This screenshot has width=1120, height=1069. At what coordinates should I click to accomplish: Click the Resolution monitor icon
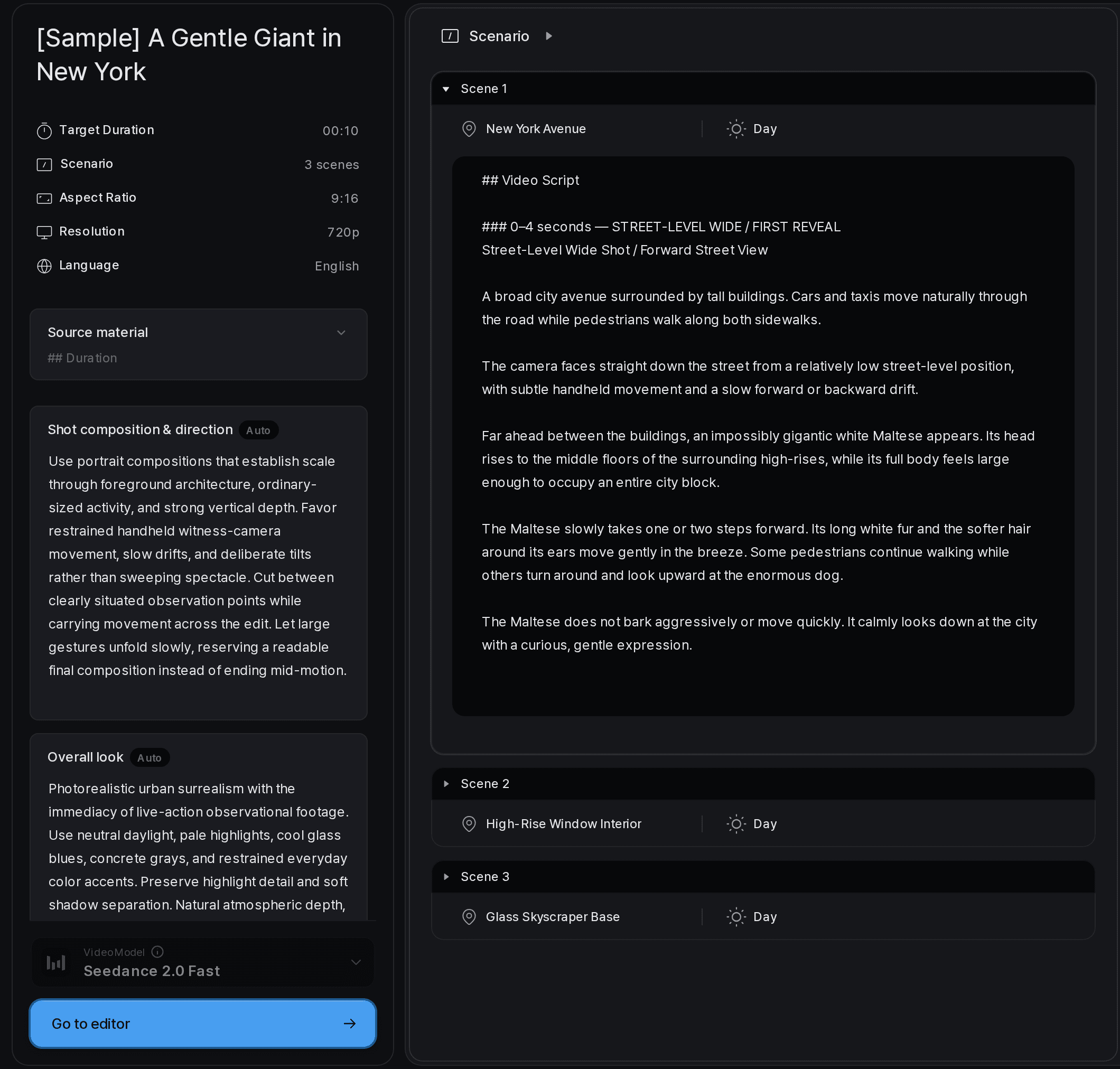click(44, 232)
